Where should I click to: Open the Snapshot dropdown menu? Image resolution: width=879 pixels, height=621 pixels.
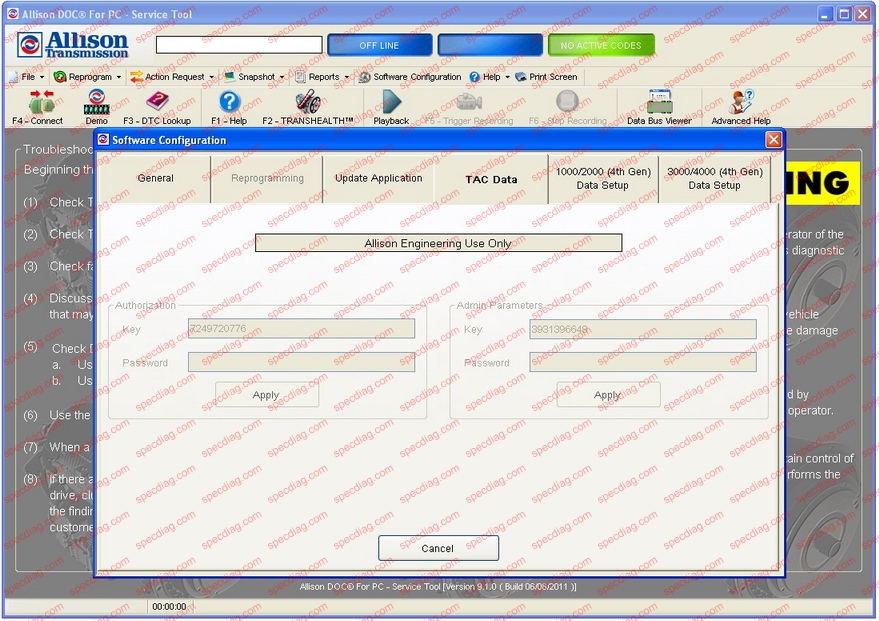[256, 77]
